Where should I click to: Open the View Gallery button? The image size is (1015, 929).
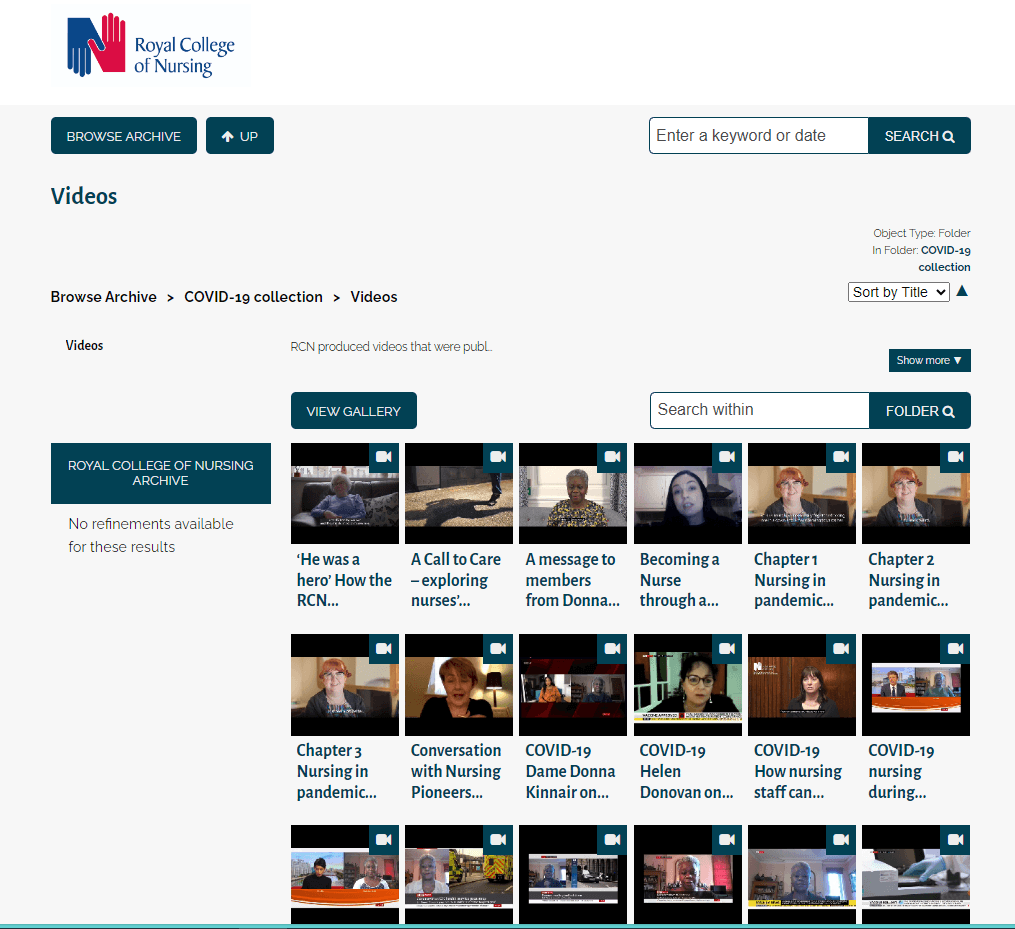click(x=353, y=411)
